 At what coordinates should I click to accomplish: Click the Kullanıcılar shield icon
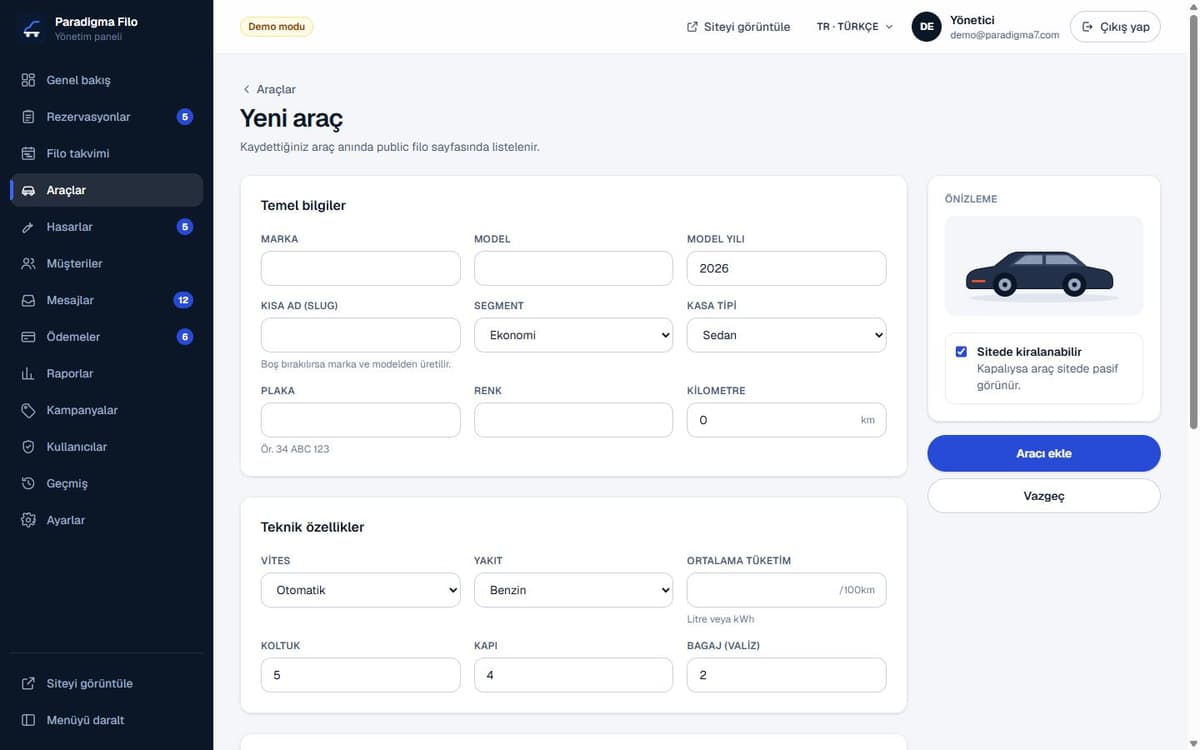pos(28,447)
